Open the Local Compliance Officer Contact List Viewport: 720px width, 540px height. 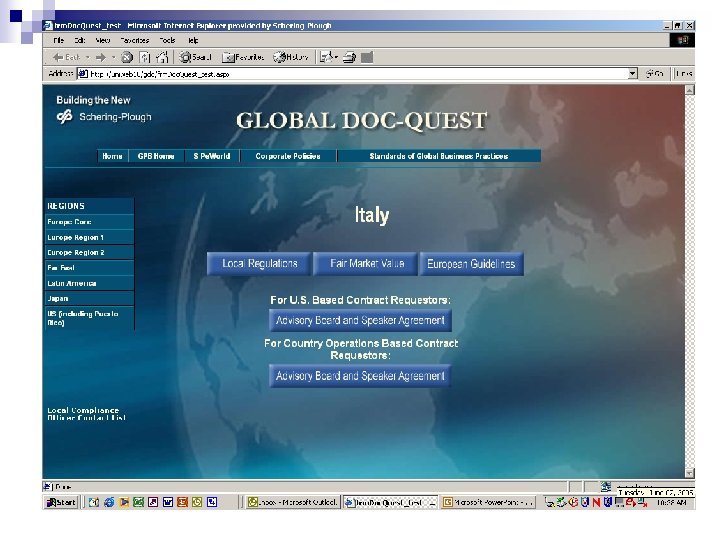pos(86,414)
